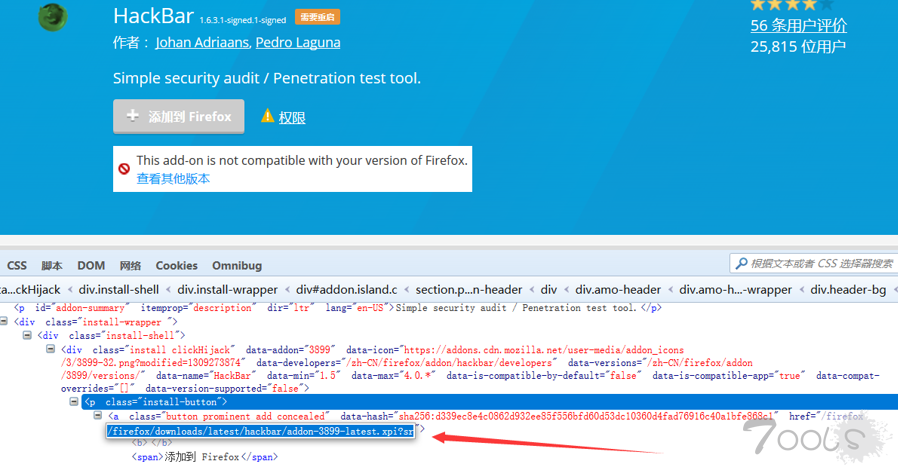Switch to the Cookies tab
Image resolution: width=898 pixels, height=470 pixels.
pos(176,266)
